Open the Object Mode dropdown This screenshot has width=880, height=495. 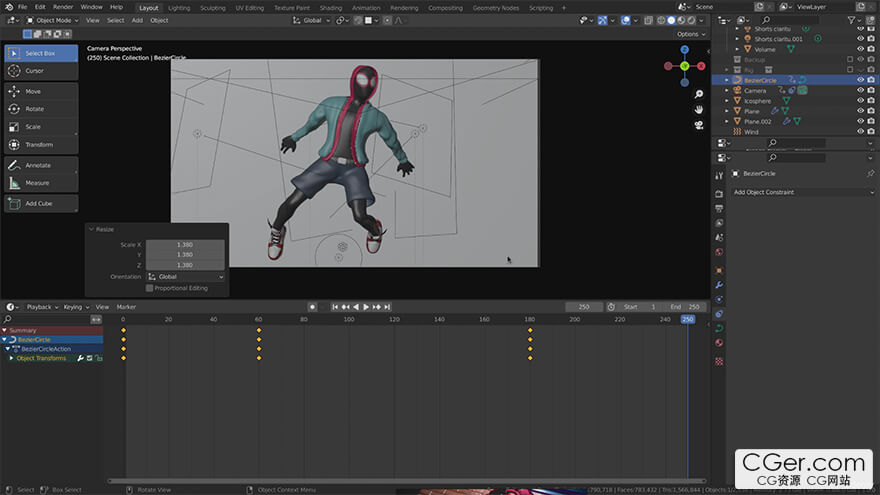(52, 20)
